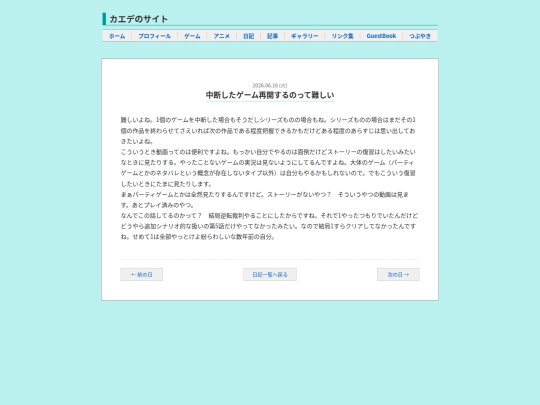Return via 日記一覧へ戻る button

270,274
